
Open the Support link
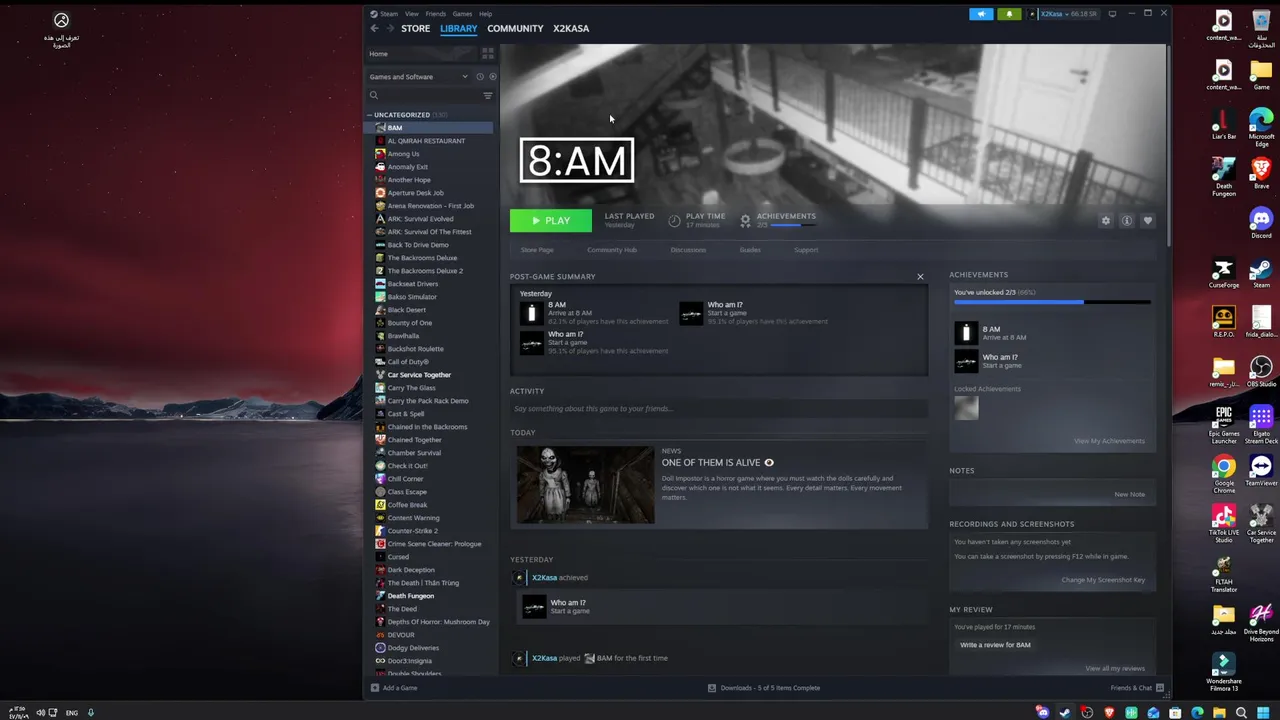pos(806,250)
